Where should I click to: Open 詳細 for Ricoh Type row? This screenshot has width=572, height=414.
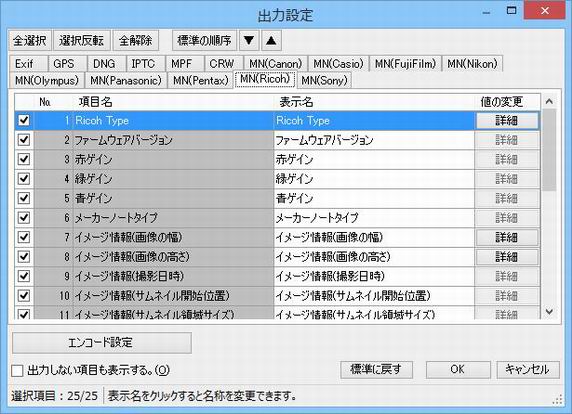coord(507,120)
